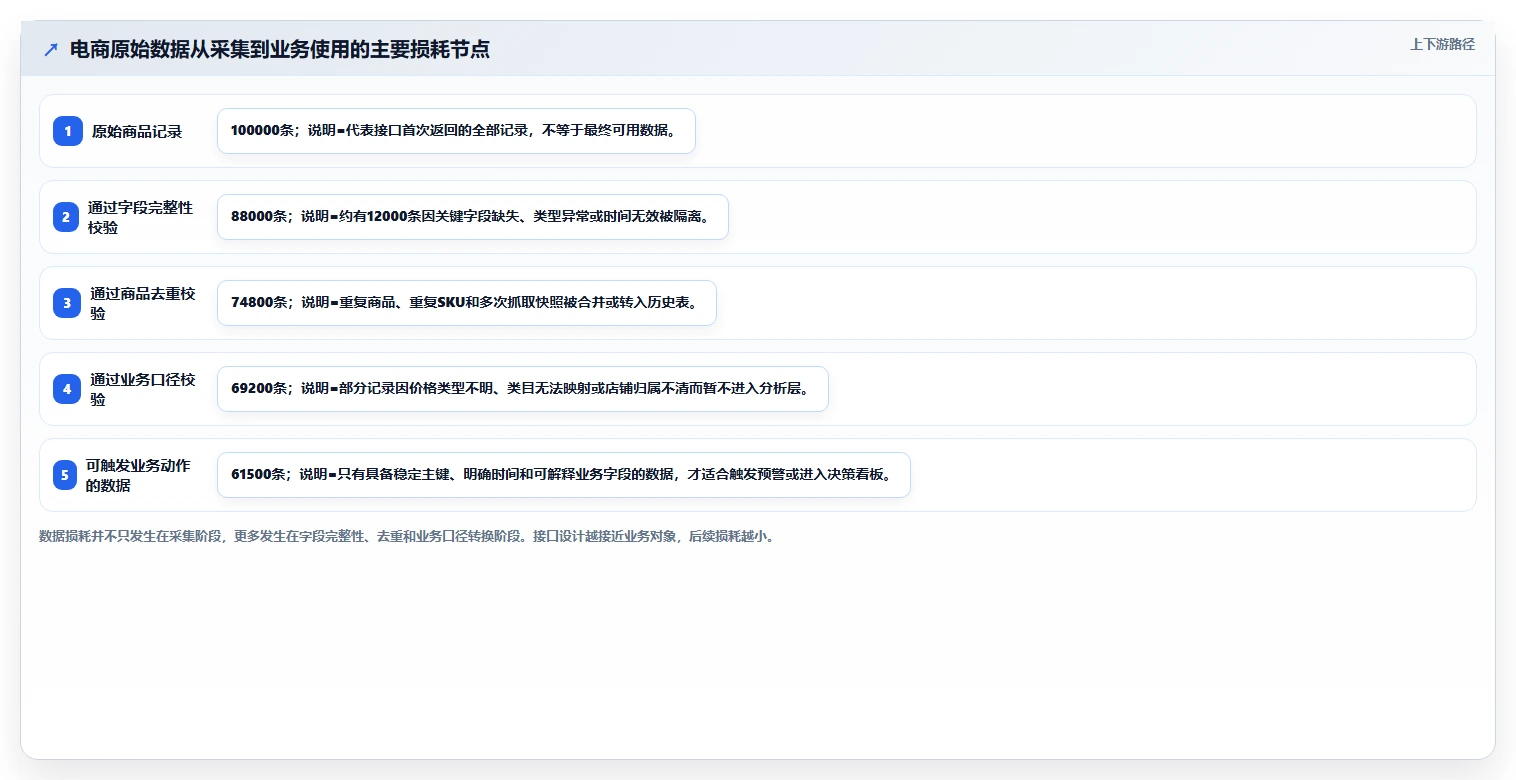Select the title 电商原始数据从采集到业务使用的主要损耗节点
Image resolution: width=1516 pixels, height=780 pixels.
[x=280, y=49]
